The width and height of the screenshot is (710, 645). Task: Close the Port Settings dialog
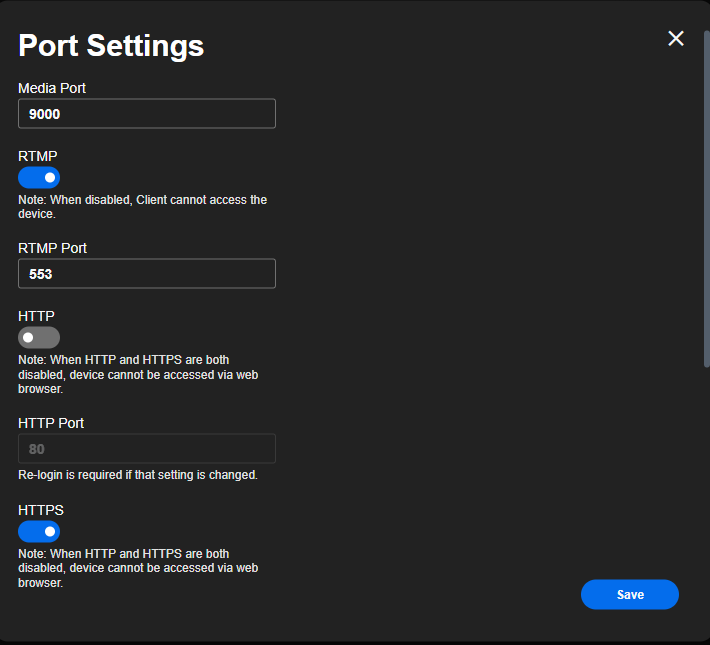(x=676, y=38)
